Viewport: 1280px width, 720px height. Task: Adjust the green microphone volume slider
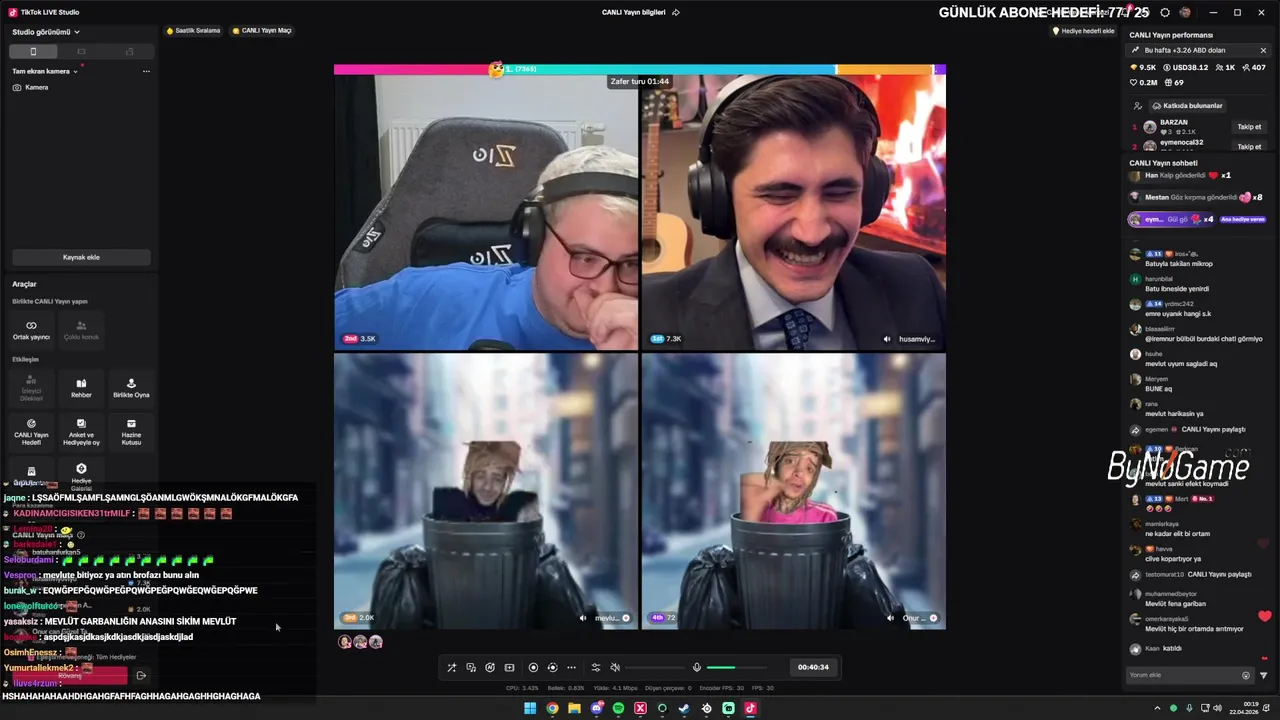pyautogui.click(x=737, y=667)
